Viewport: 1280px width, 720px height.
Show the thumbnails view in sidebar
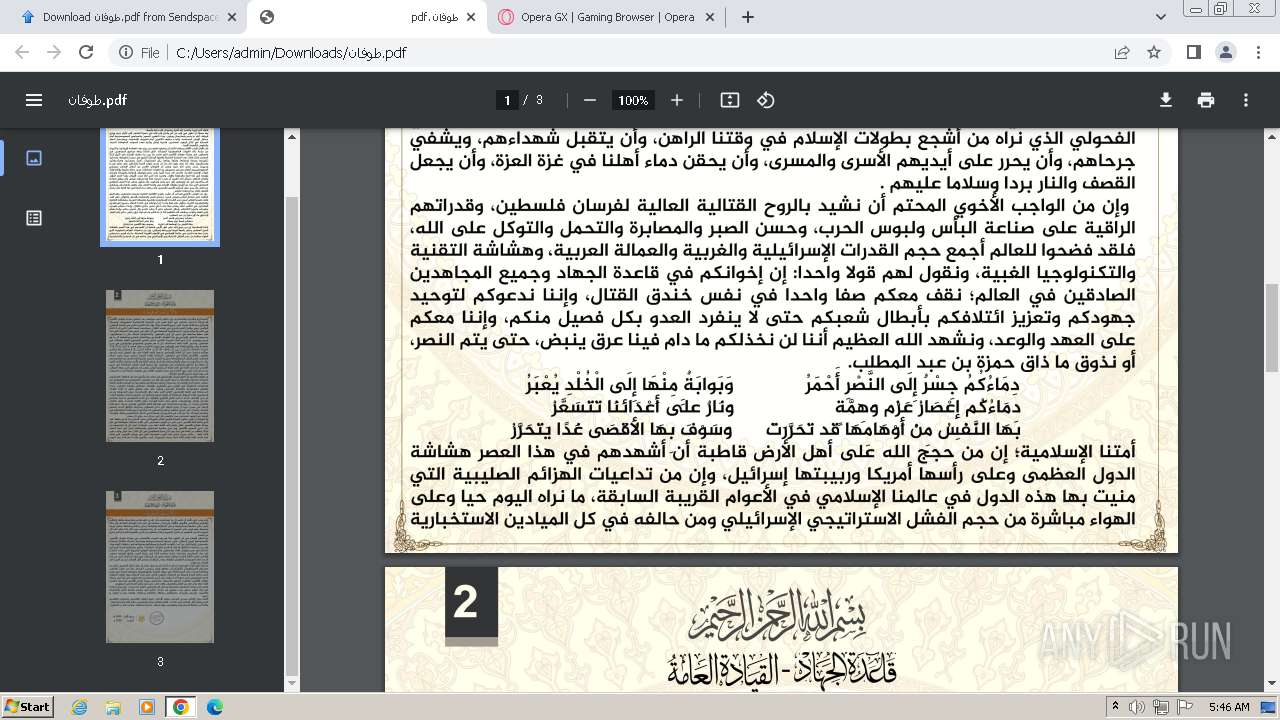(34, 158)
